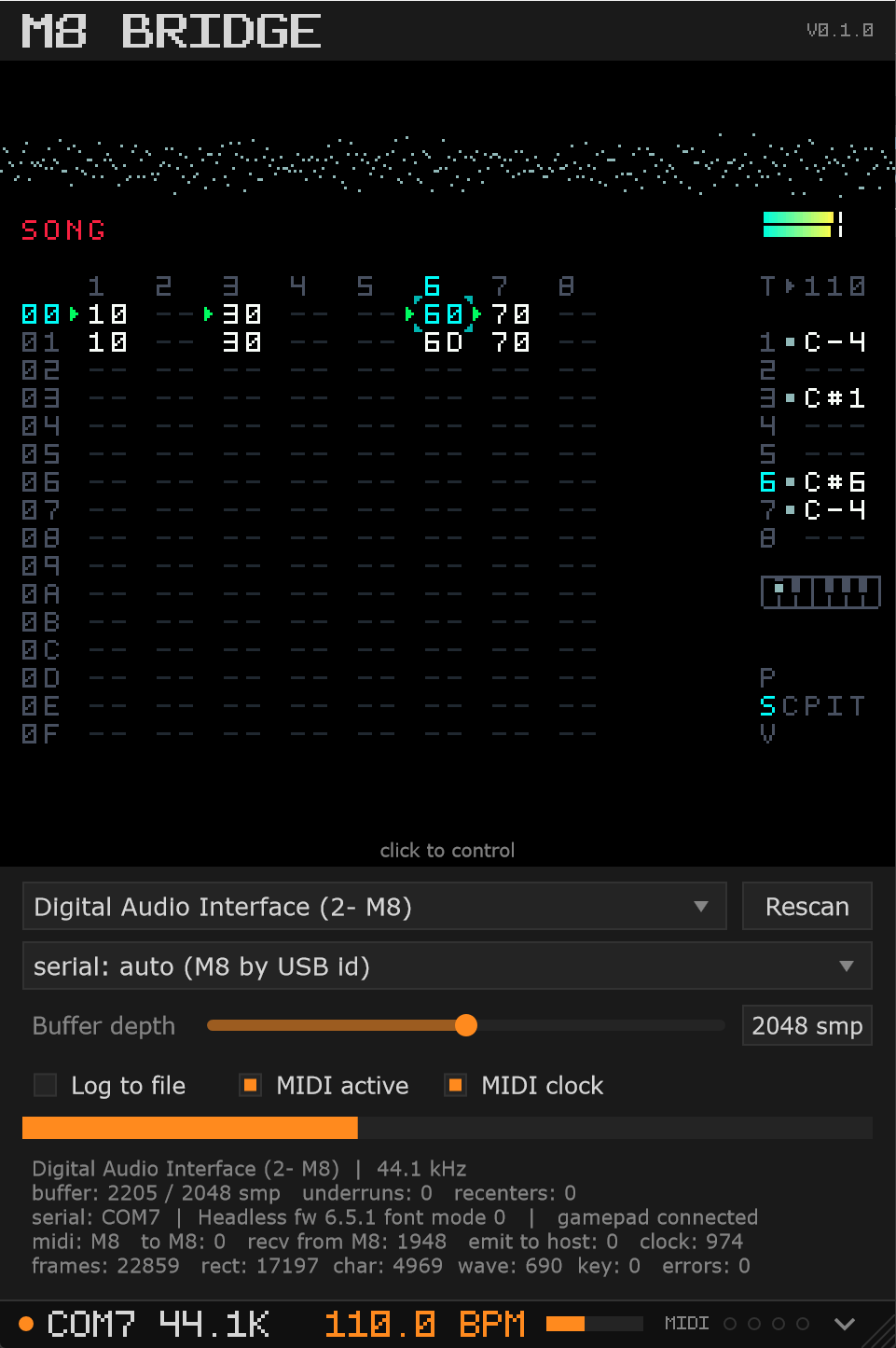Click the P item in view map

point(767,678)
